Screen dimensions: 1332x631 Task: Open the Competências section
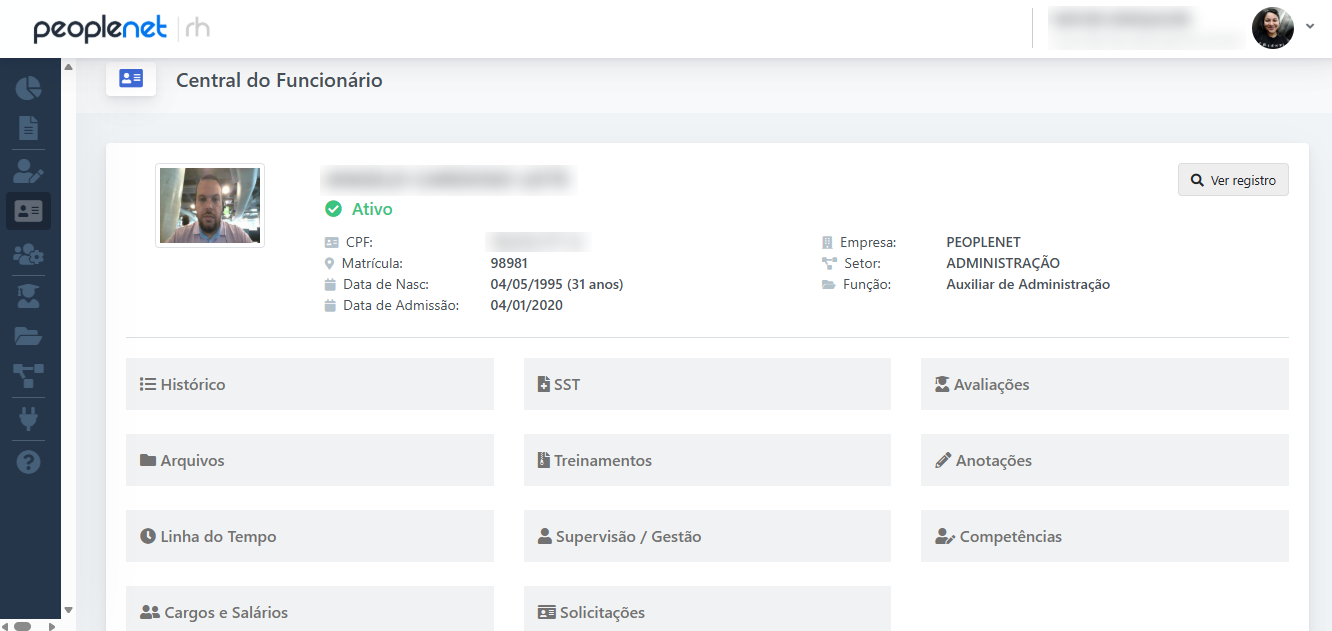pos(1105,536)
